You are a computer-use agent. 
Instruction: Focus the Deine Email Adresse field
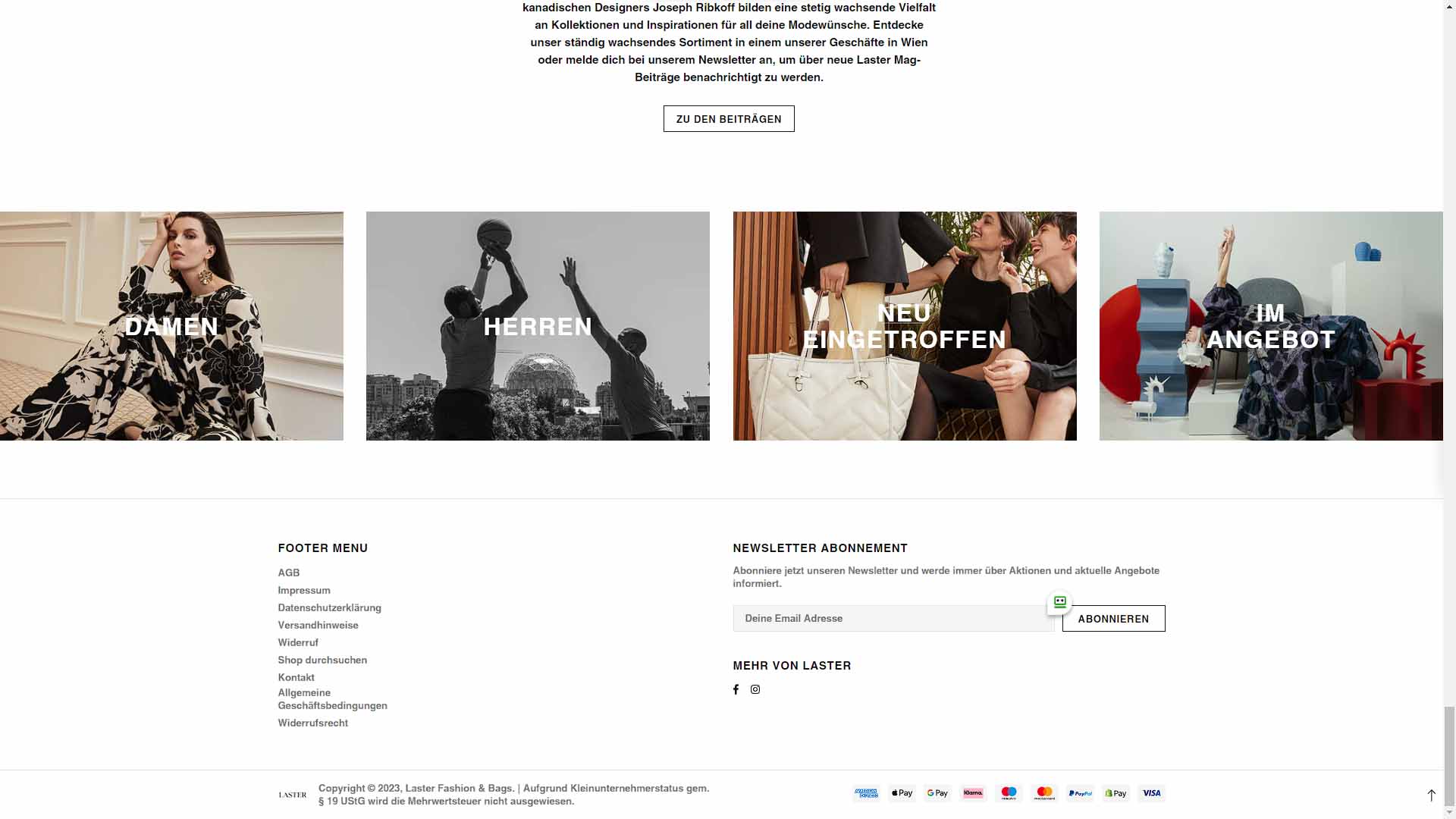(893, 619)
